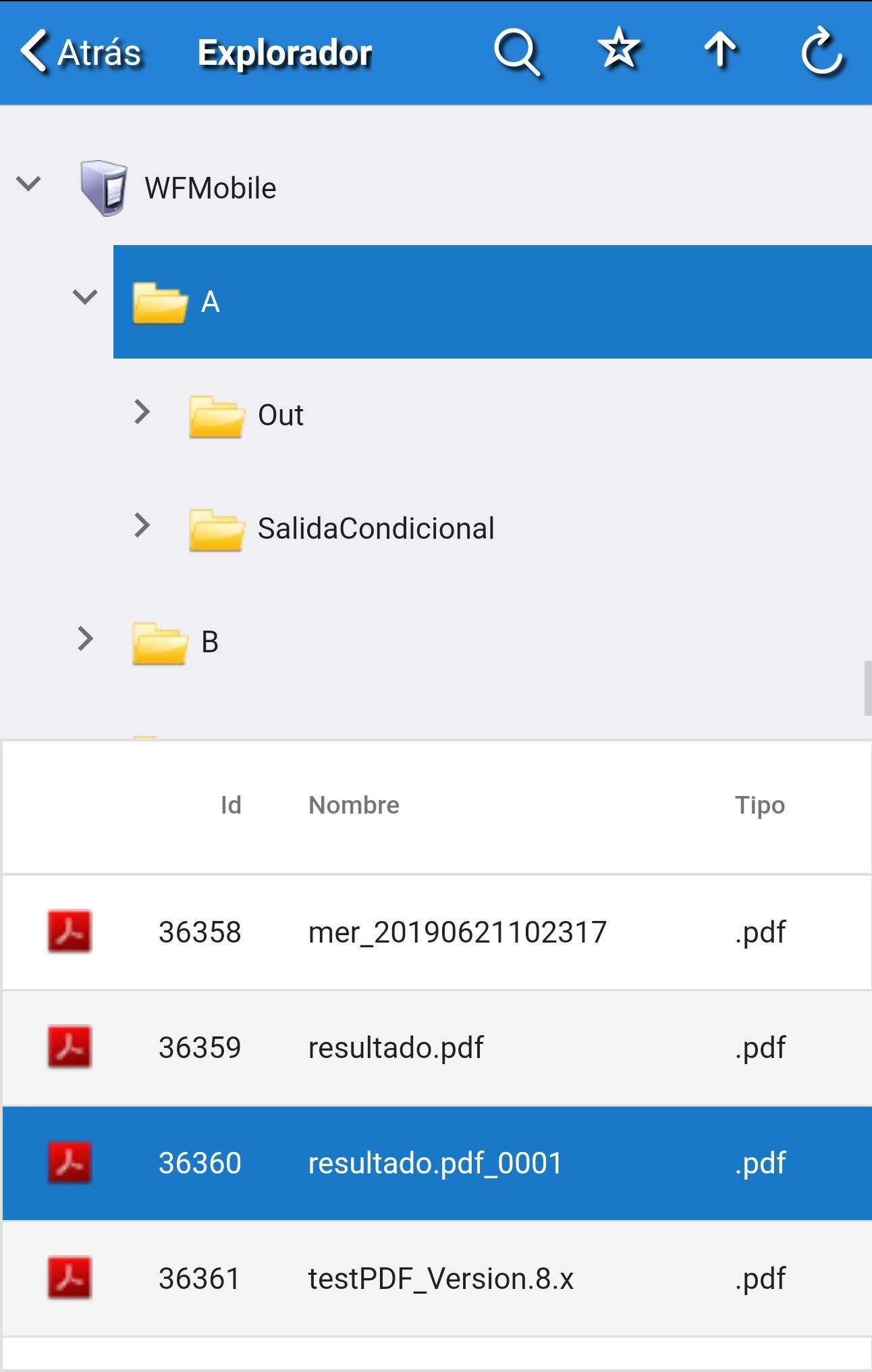Click folder A icon
This screenshot has width=872, height=1372.
pos(159,303)
